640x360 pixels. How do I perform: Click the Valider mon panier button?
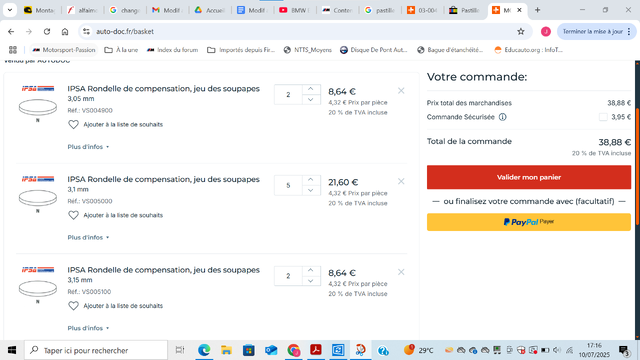(x=529, y=177)
